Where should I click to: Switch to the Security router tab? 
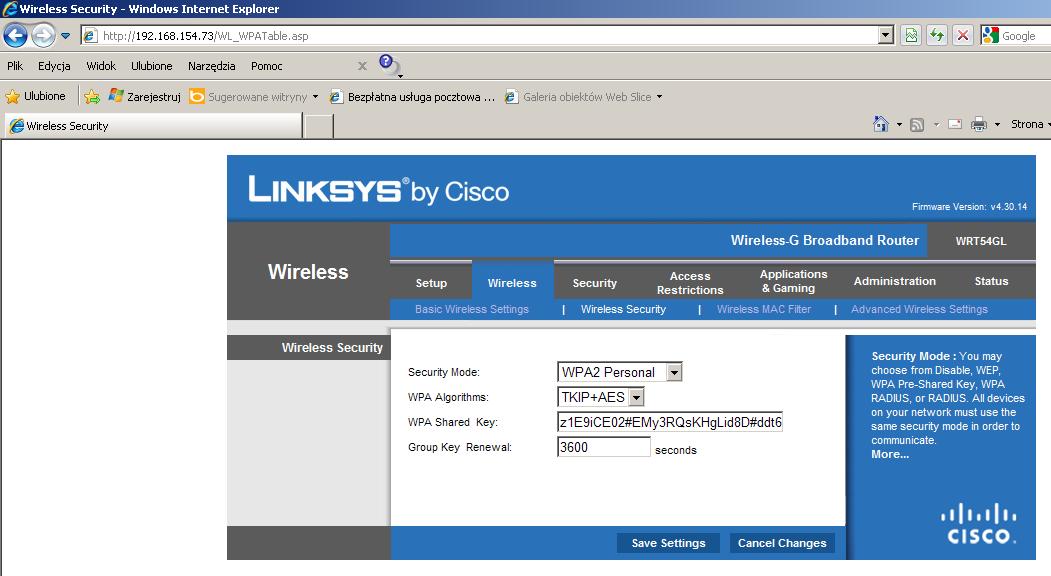[x=595, y=283]
